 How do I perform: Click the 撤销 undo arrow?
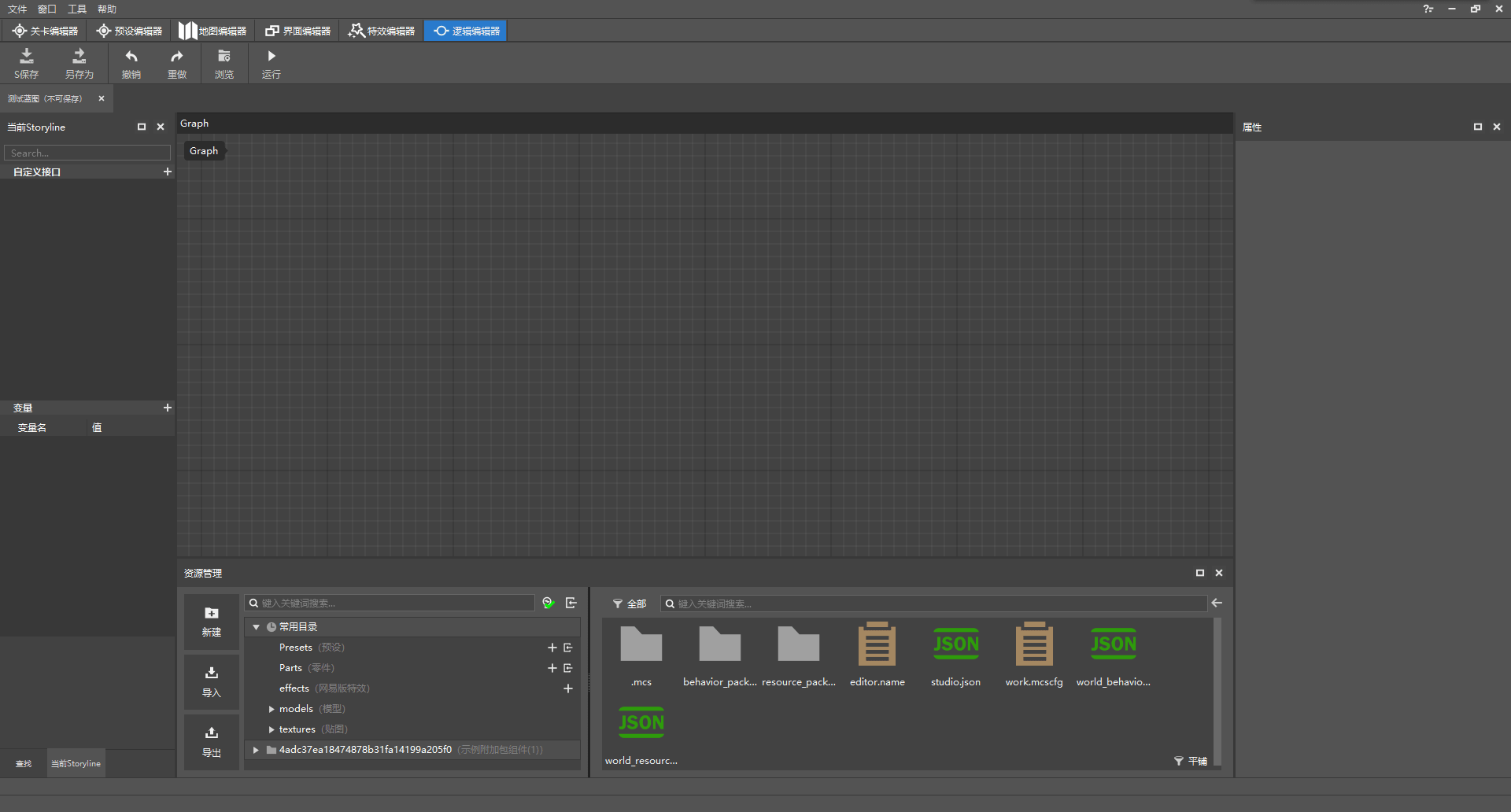tap(131, 57)
